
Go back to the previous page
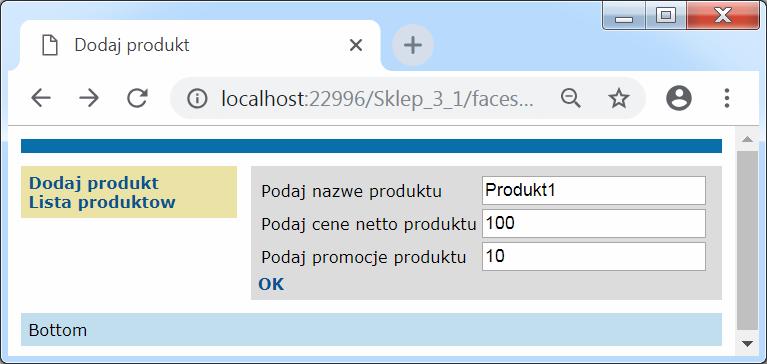coord(41,98)
